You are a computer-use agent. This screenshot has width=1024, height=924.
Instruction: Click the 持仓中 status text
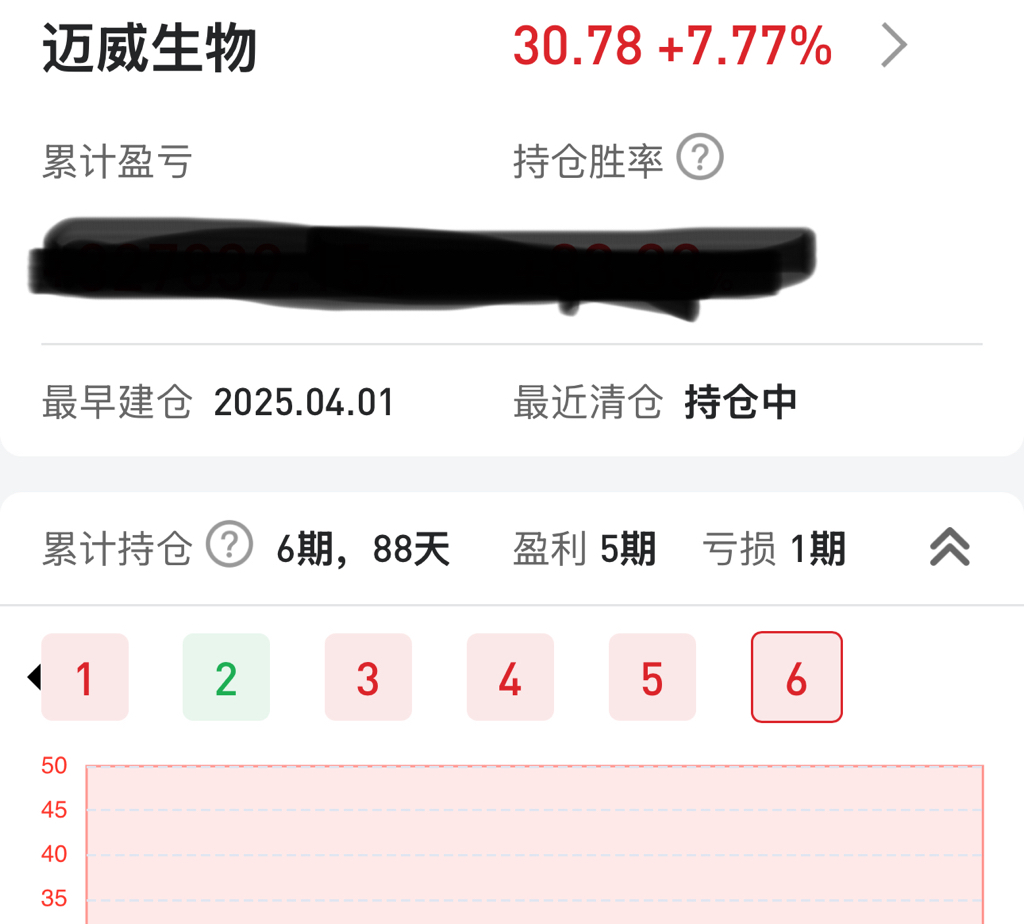pos(741,402)
